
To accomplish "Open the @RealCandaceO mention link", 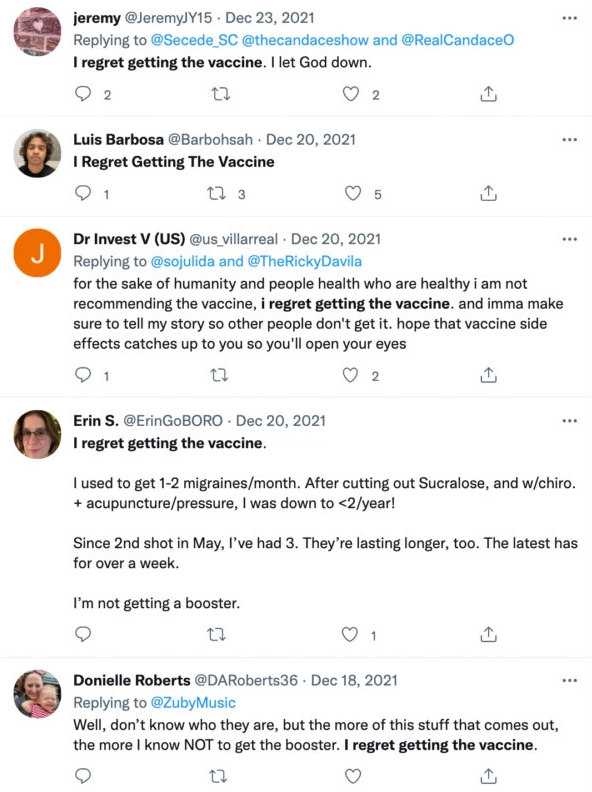I will 458,40.
